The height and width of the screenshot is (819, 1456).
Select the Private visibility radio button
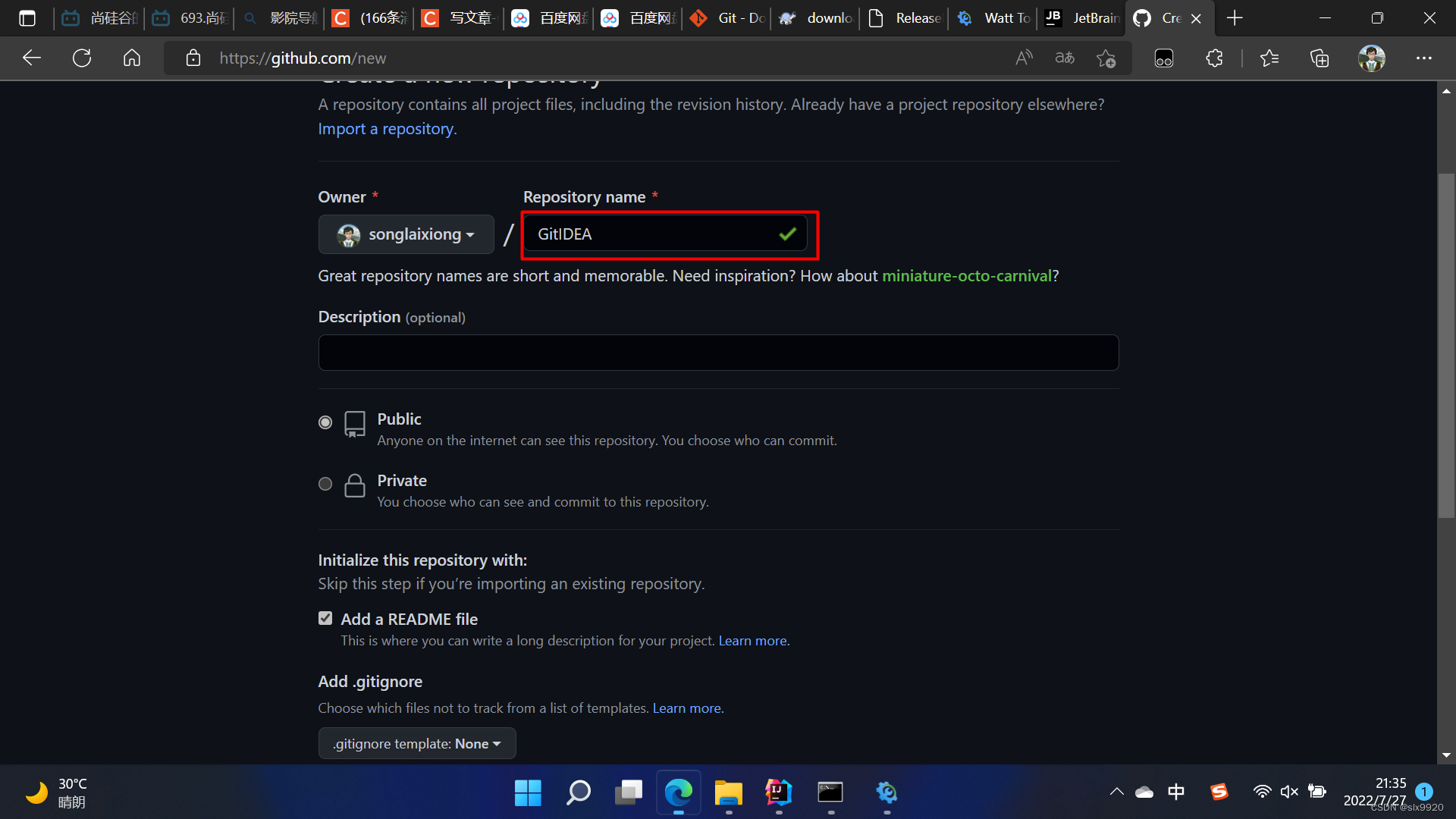point(325,484)
